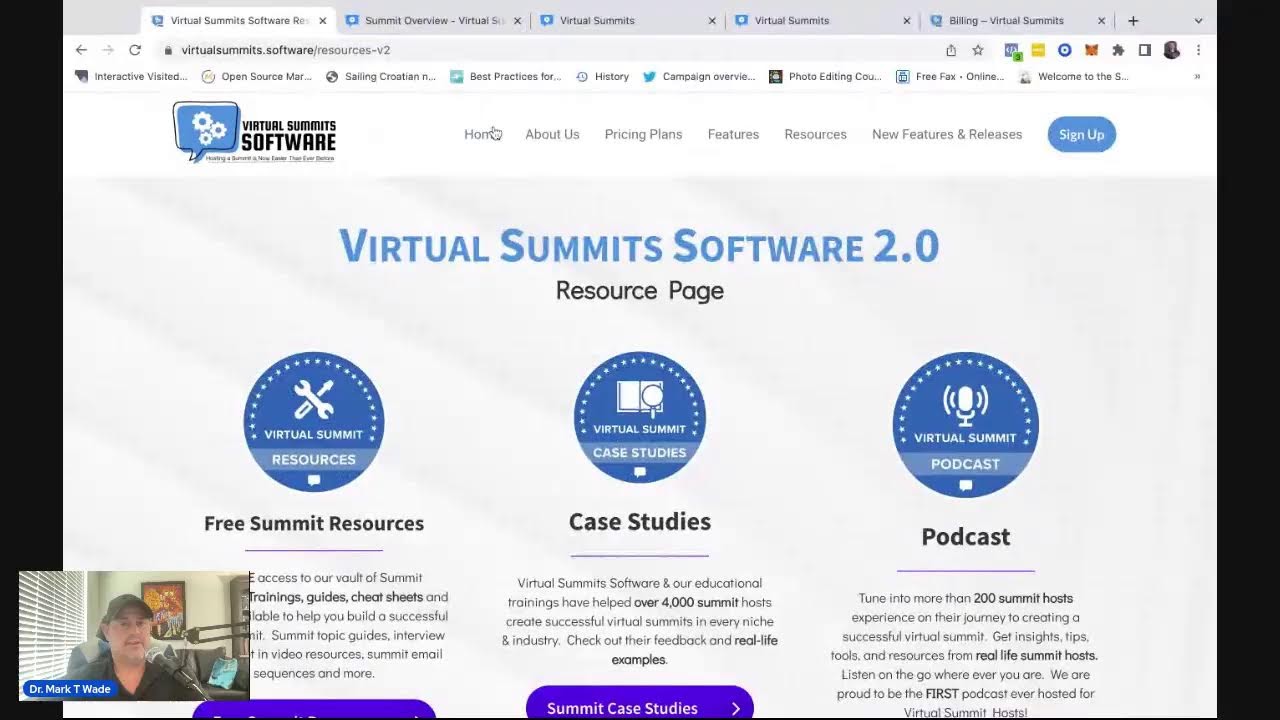Click the Virtual Summit Case Studies badge

640,418
